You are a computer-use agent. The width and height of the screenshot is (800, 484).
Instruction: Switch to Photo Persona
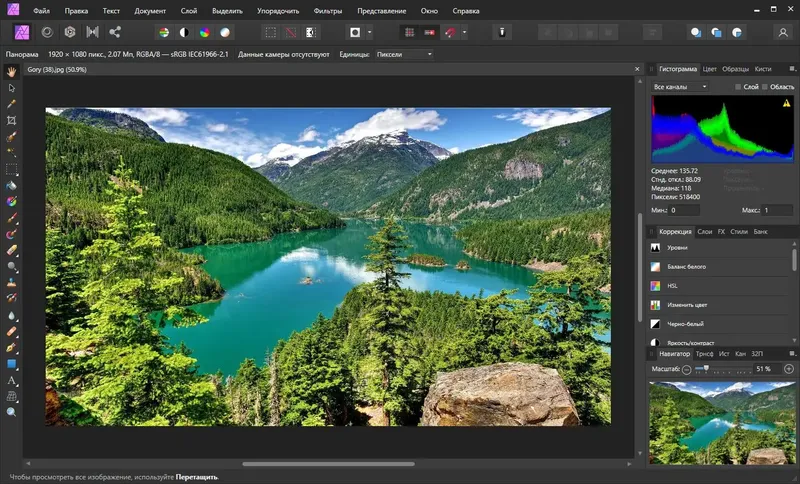click(x=22, y=32)
